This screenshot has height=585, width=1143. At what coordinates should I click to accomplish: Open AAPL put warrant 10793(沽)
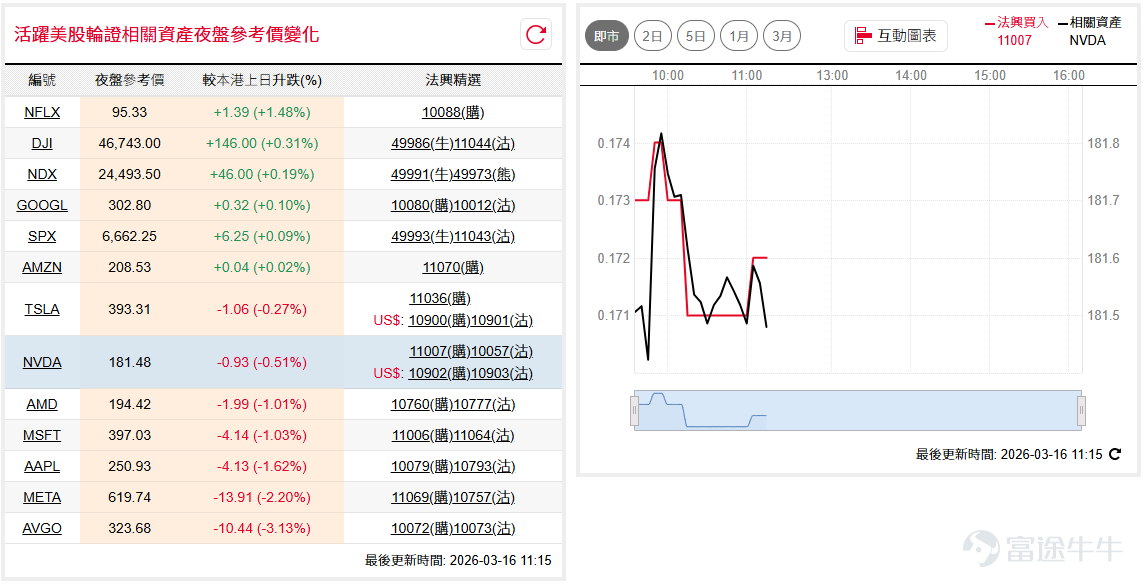[484, 466]
